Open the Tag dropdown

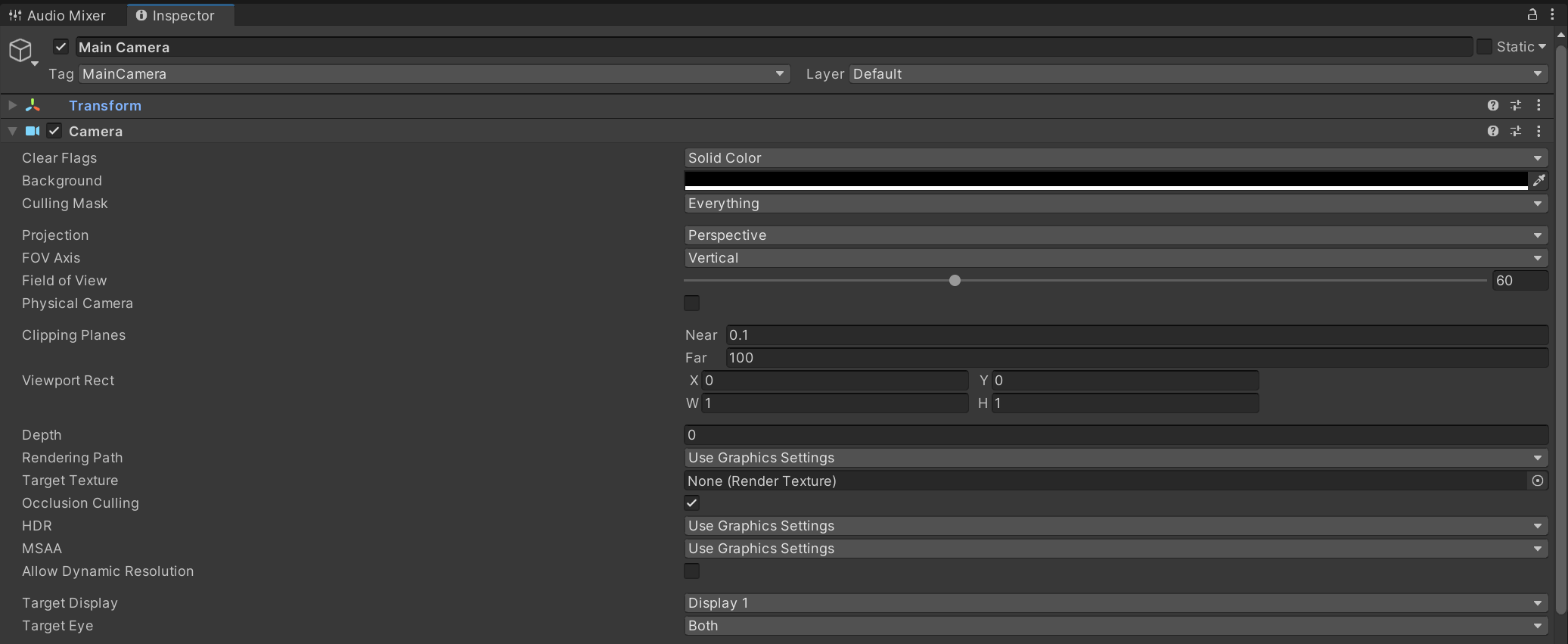click(x=434, y=73)
